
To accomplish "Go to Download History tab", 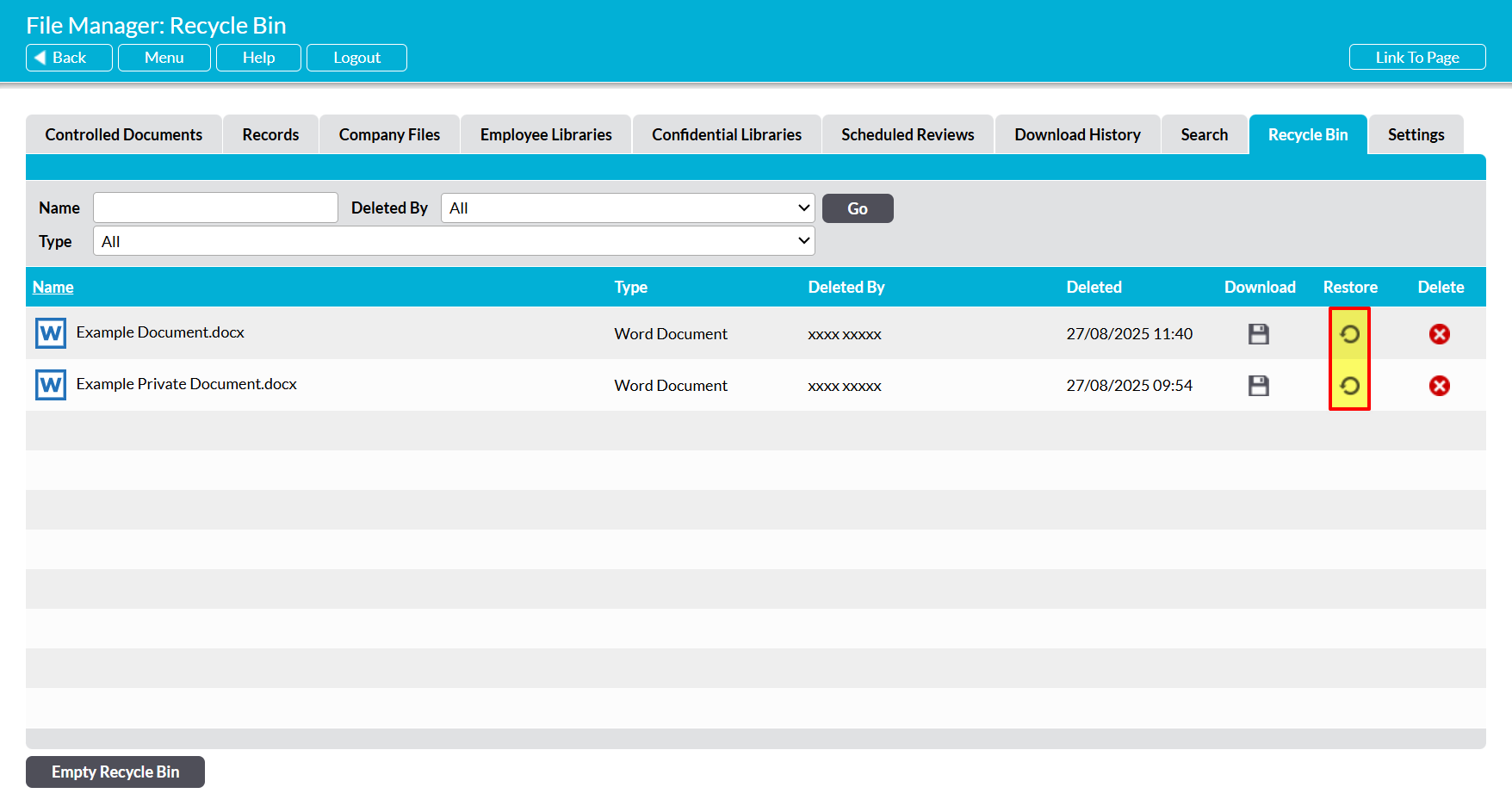I will point(1077,135).
